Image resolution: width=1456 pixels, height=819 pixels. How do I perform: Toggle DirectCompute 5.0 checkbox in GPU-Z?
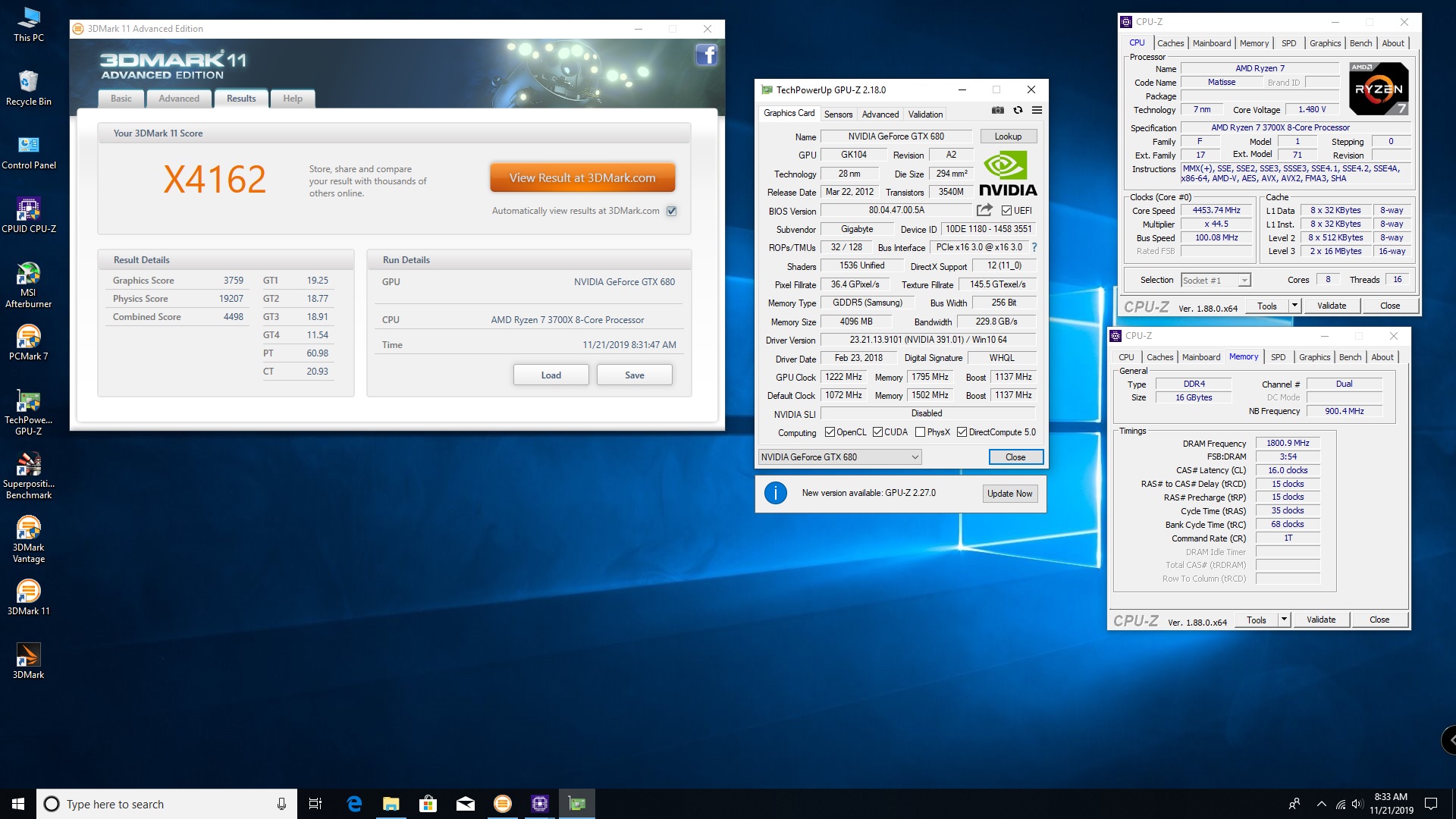(x=962, y=432)
